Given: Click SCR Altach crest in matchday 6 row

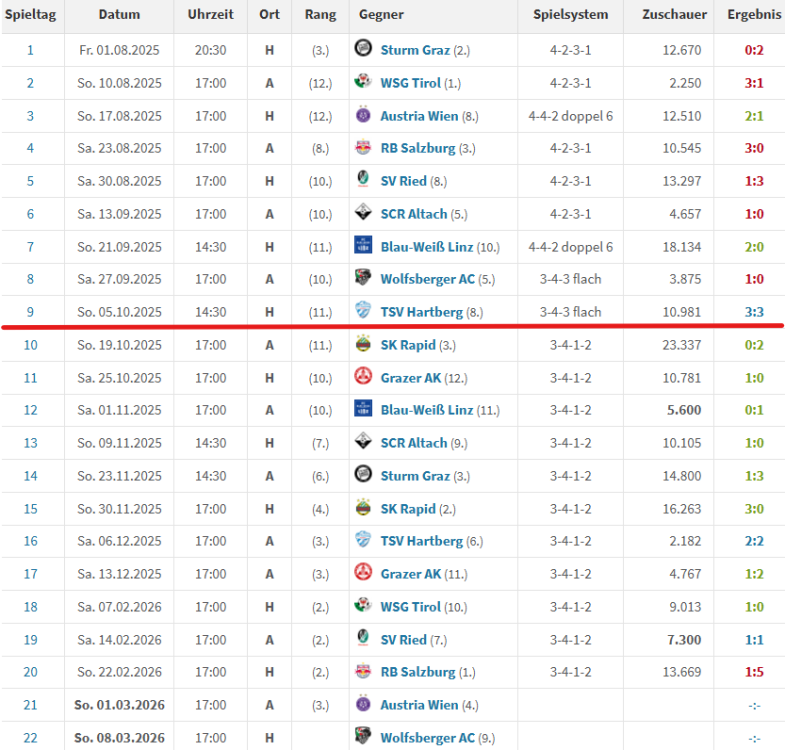Looking at the screenshot, I should click(x=364, y=214).
